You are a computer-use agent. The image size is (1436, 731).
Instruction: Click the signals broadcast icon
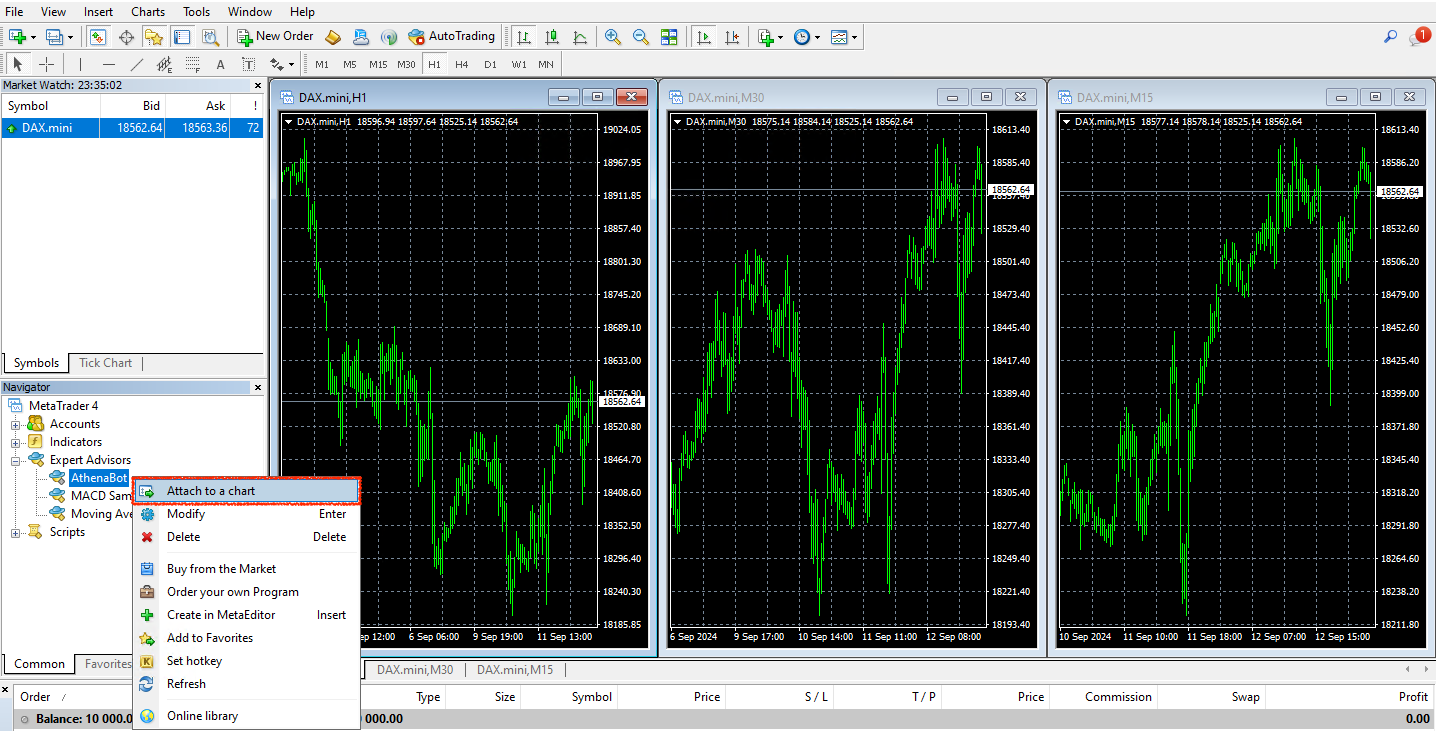click(x=389, y=37)
